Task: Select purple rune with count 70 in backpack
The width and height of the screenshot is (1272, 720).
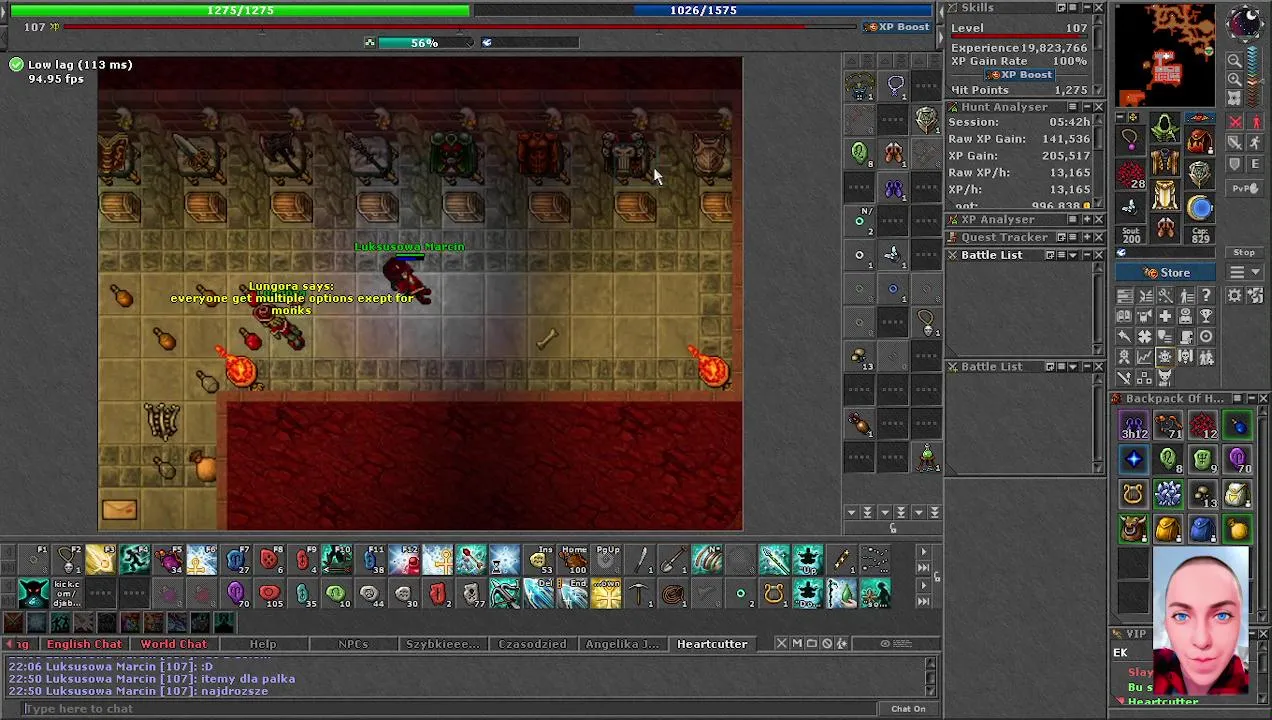Action: tap(1238, 461)
